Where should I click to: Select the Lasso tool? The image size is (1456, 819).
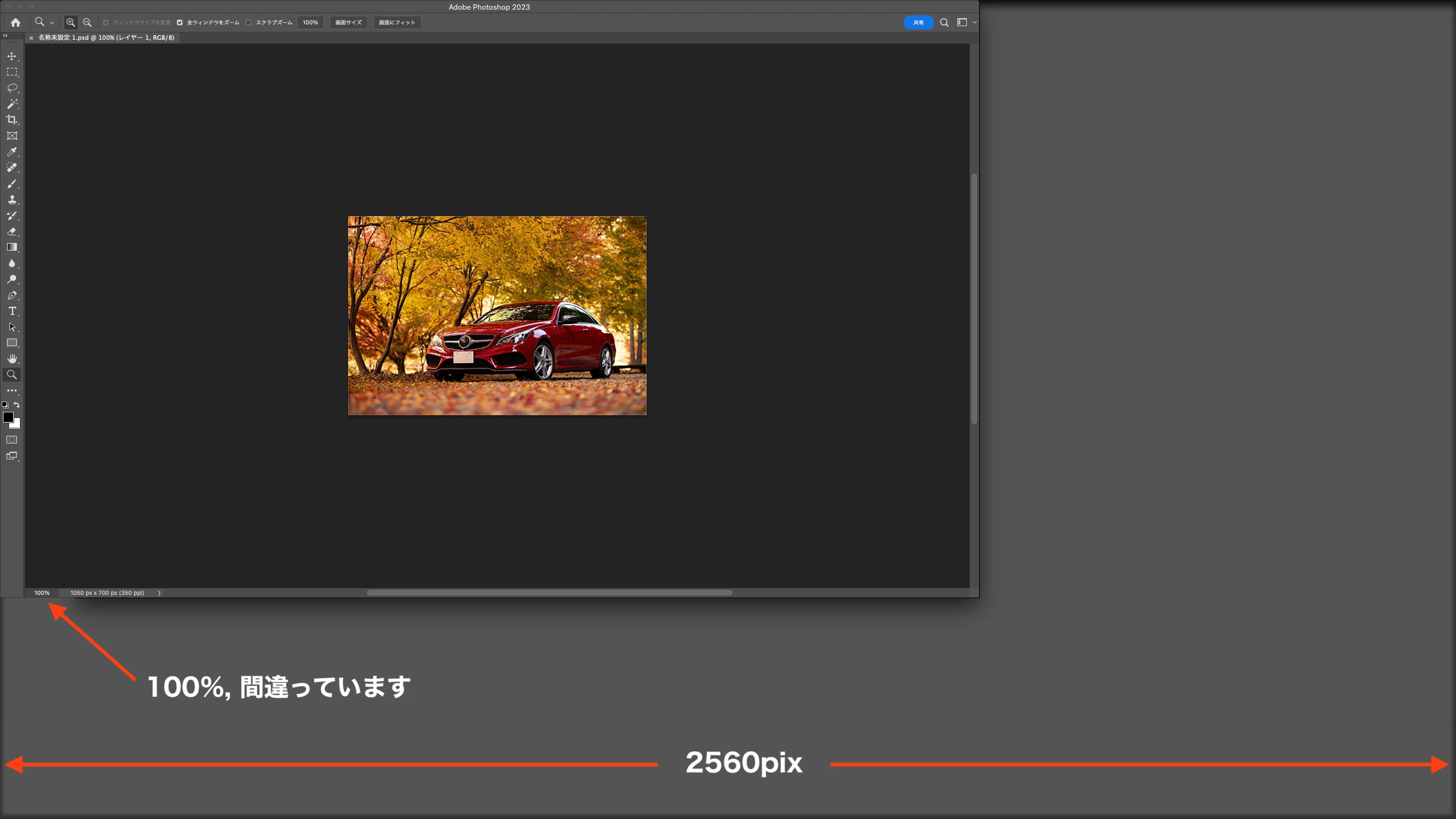point(12,88)
